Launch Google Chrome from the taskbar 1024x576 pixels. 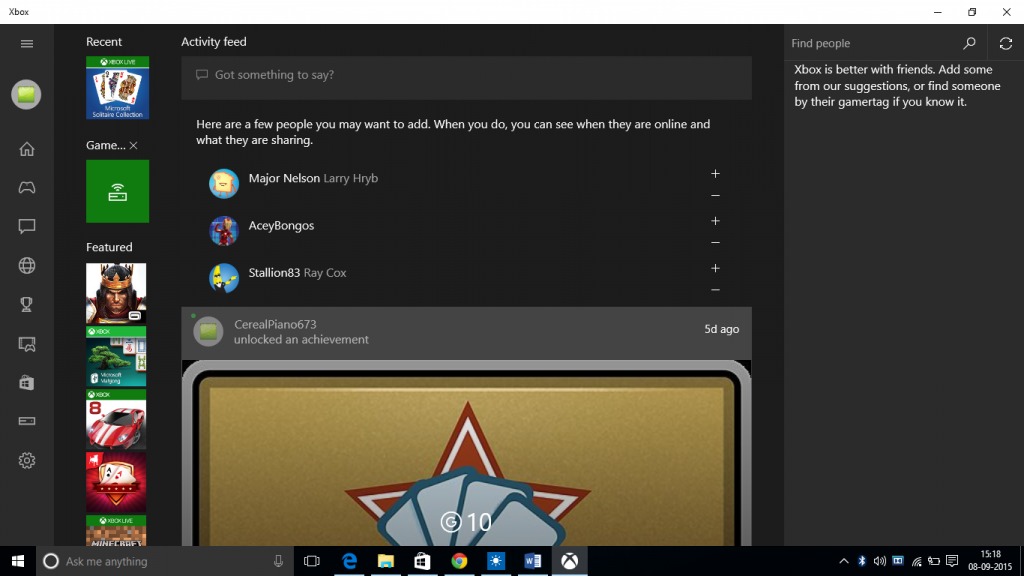tap(459, 561)
